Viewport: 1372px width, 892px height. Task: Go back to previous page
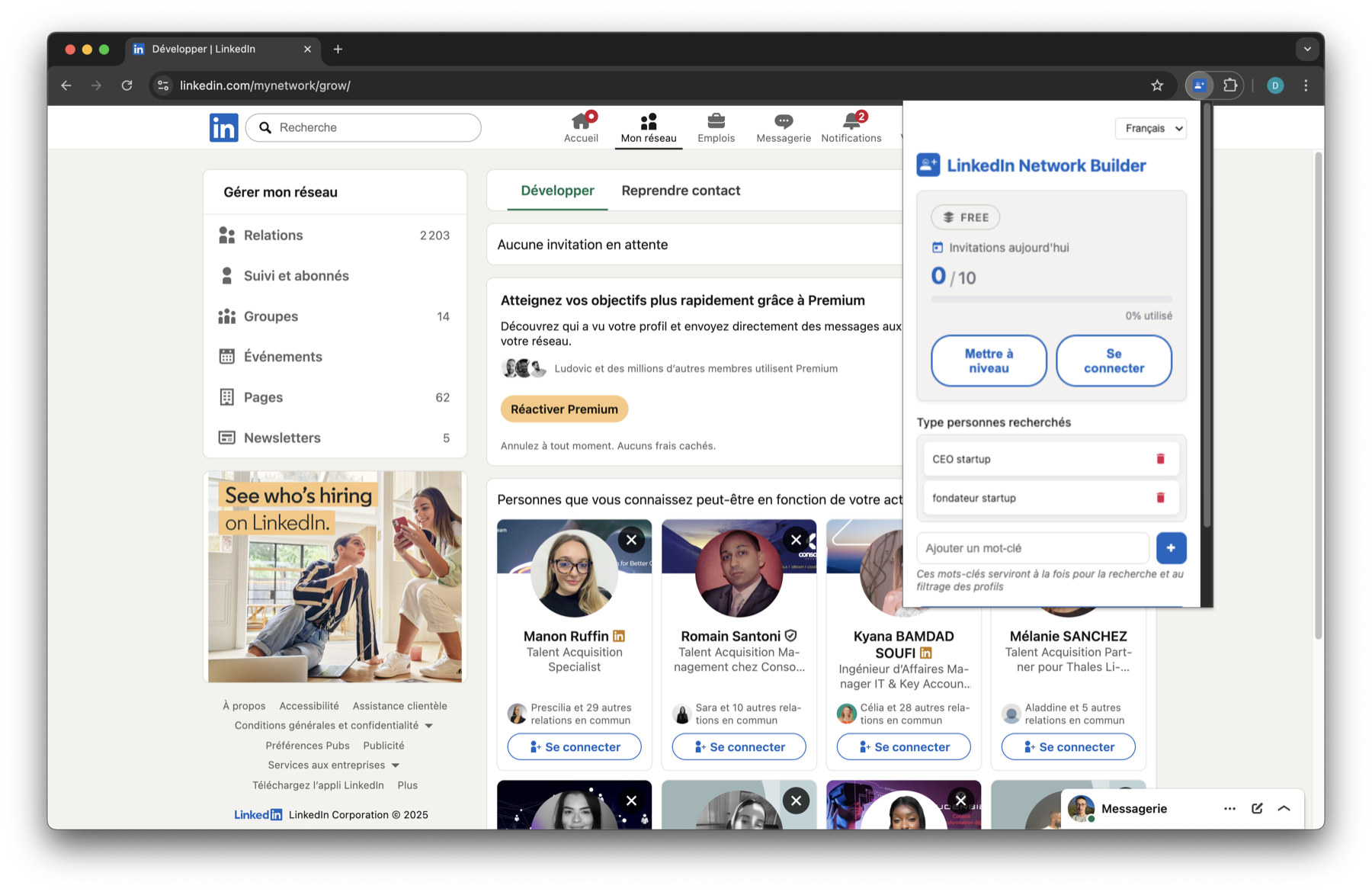pyautogui.click(x=66, y=85)
